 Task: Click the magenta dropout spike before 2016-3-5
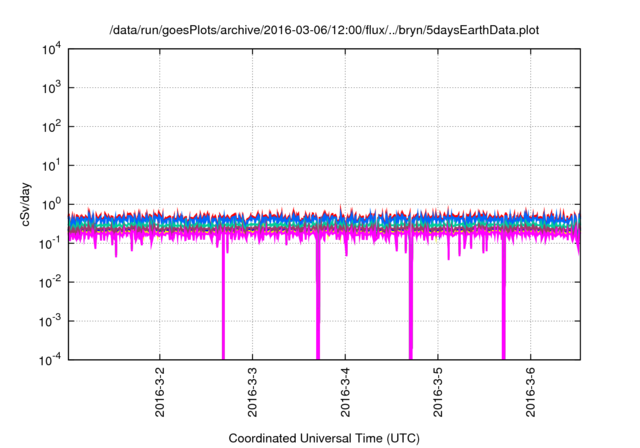[x=411, y=302]
